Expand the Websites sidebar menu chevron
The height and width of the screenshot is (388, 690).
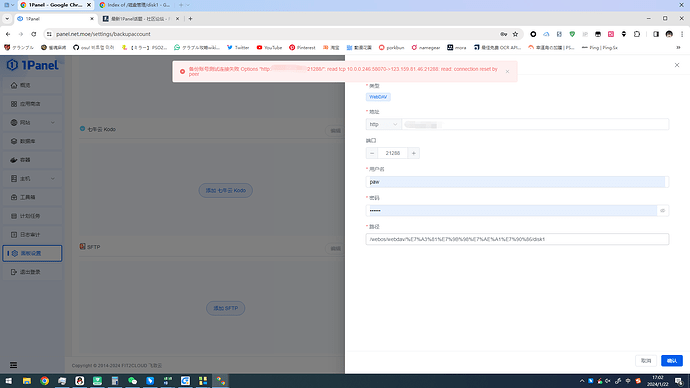(x=53, y=123)
